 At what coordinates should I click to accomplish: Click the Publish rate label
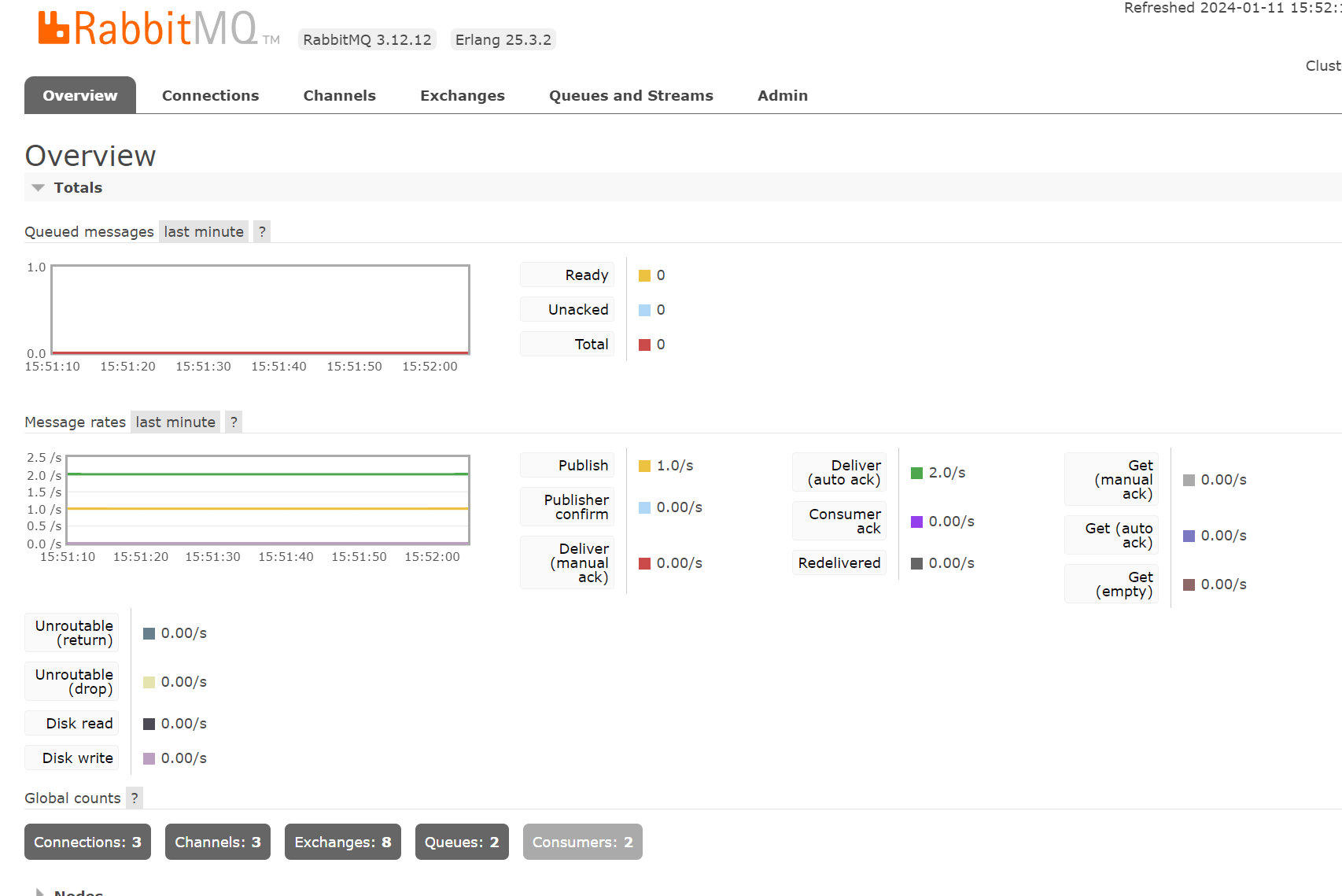pos(567,466)
